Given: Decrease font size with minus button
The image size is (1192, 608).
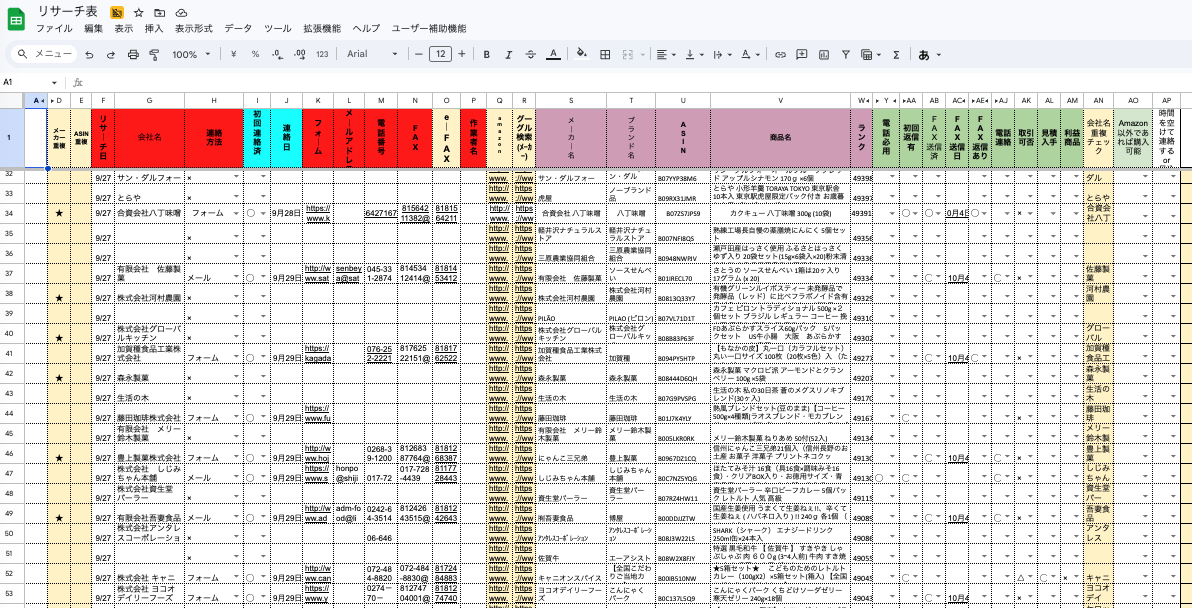Looking at the screenshot, I should point(419,54).
